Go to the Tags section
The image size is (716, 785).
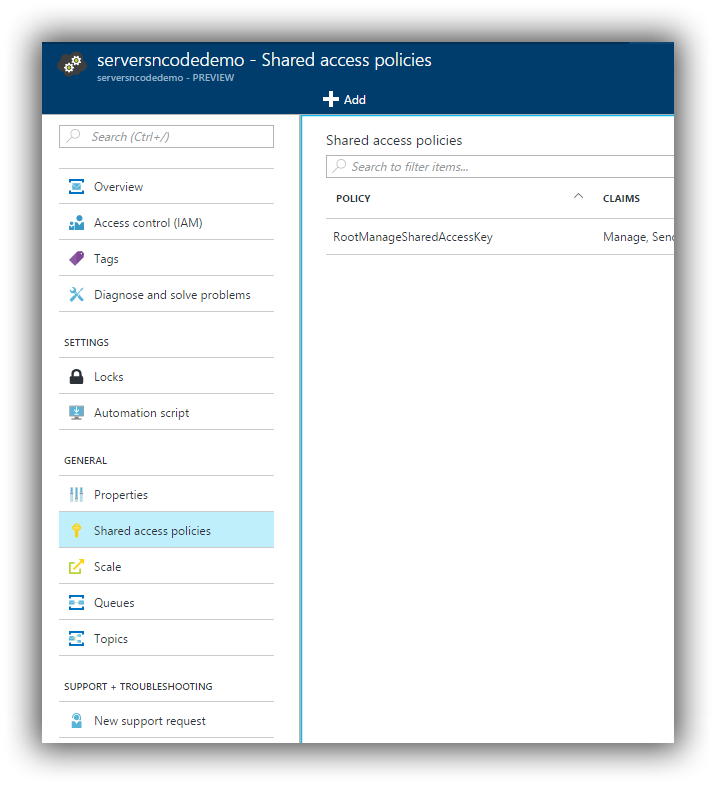tap(166, 259)
